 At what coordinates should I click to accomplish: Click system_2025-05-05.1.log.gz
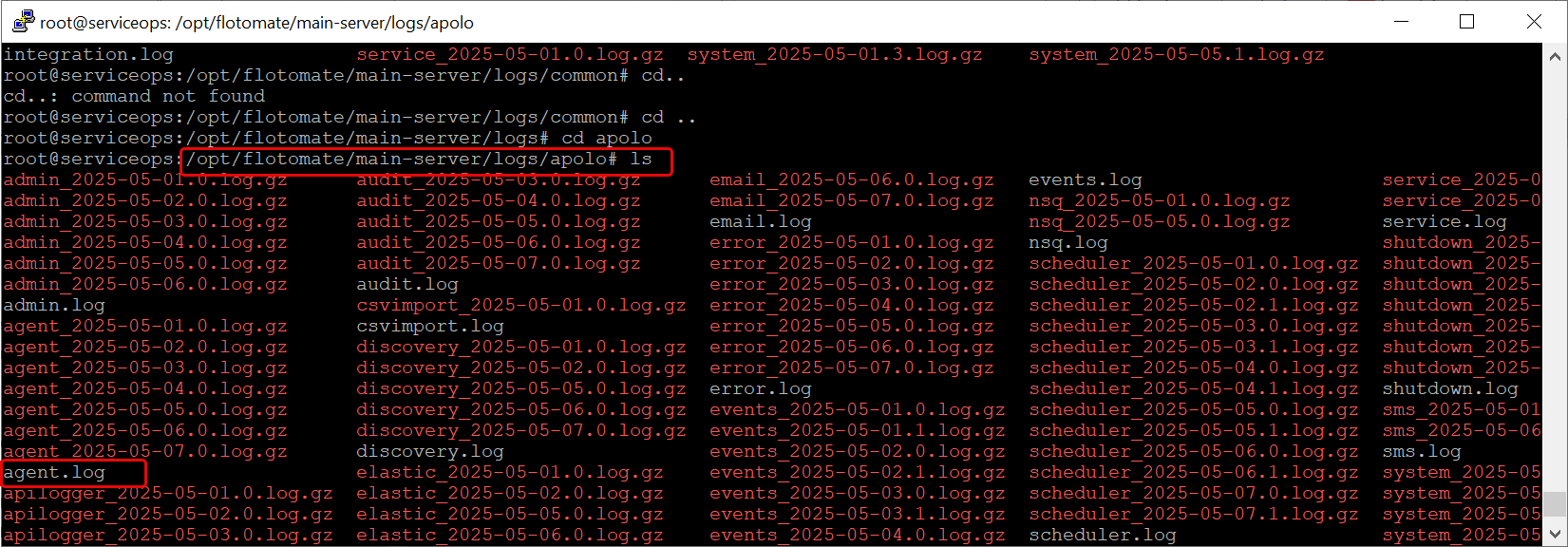pyautogui.click(x=1177, y=54)
